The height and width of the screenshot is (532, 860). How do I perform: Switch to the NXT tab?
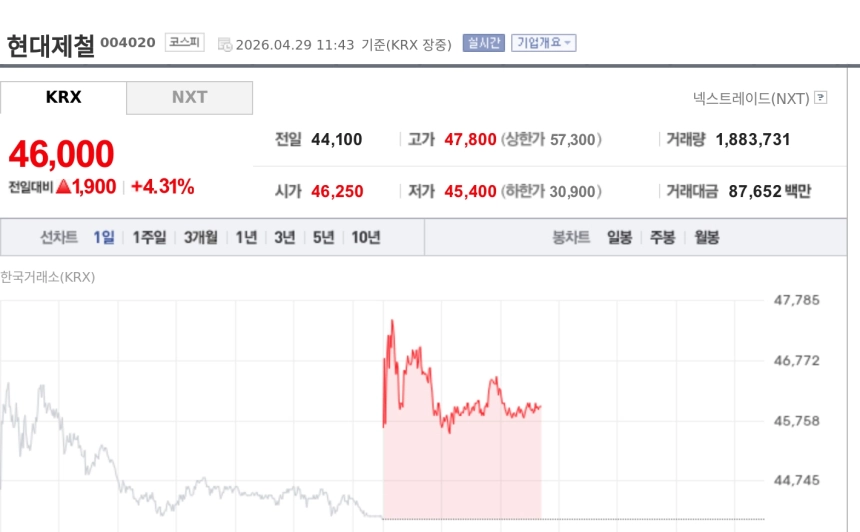[189, 97]
